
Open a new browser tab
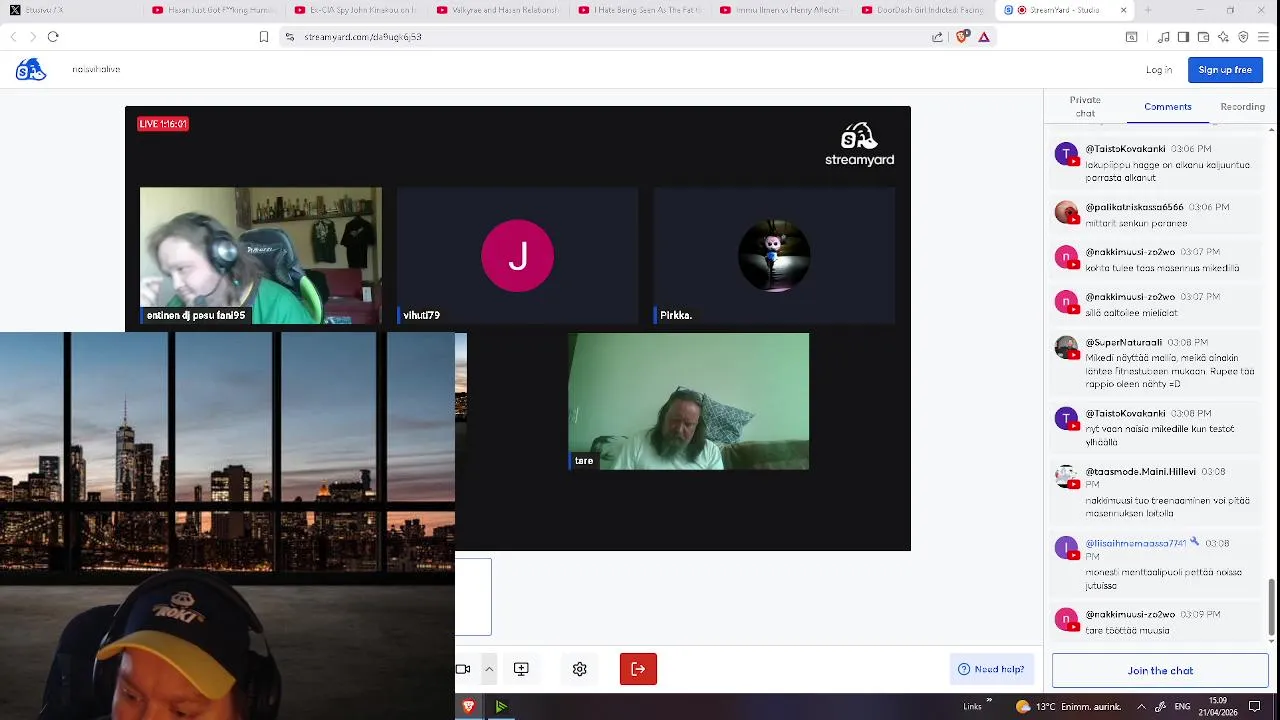(1147, 10)
